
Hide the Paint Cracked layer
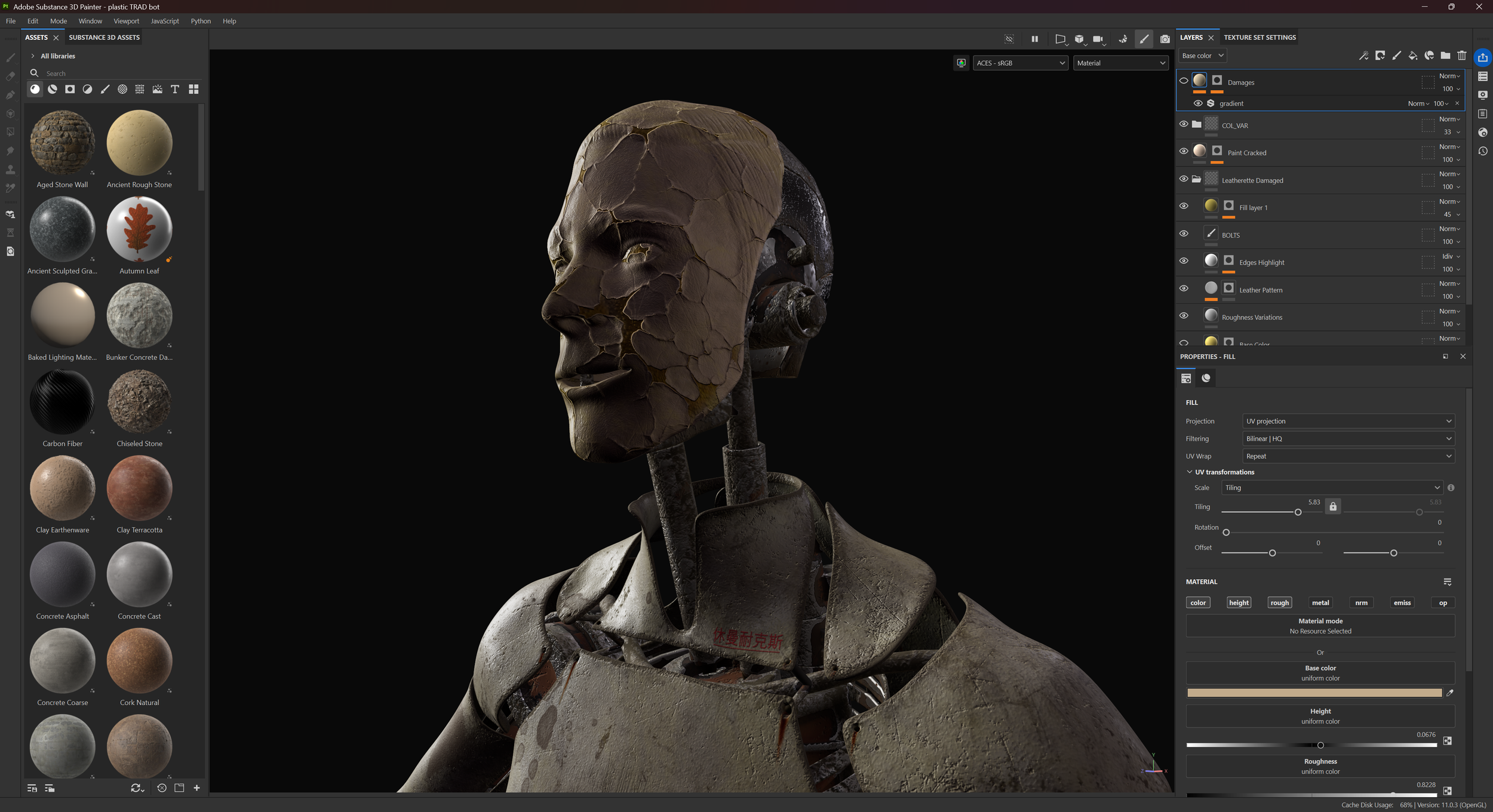click(x=1184, y=152)
